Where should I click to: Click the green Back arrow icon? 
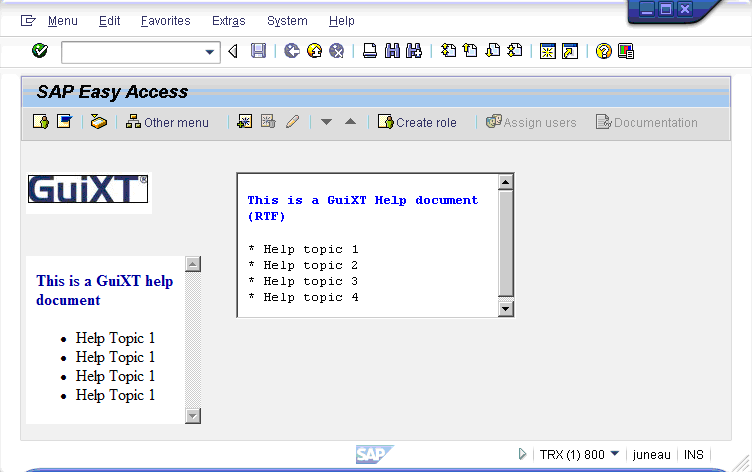click(292, 51)
